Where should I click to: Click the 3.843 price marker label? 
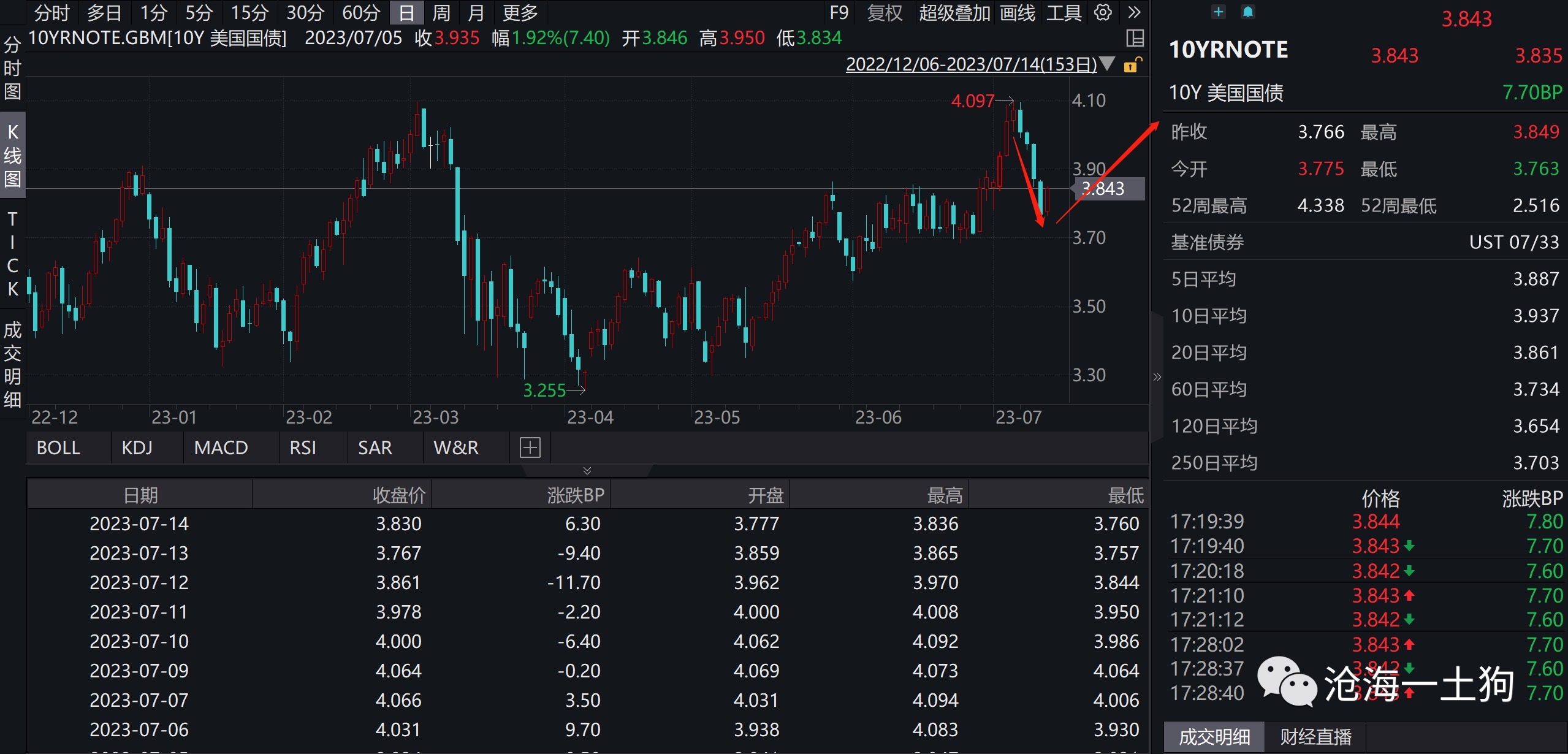click(1107, 188)
